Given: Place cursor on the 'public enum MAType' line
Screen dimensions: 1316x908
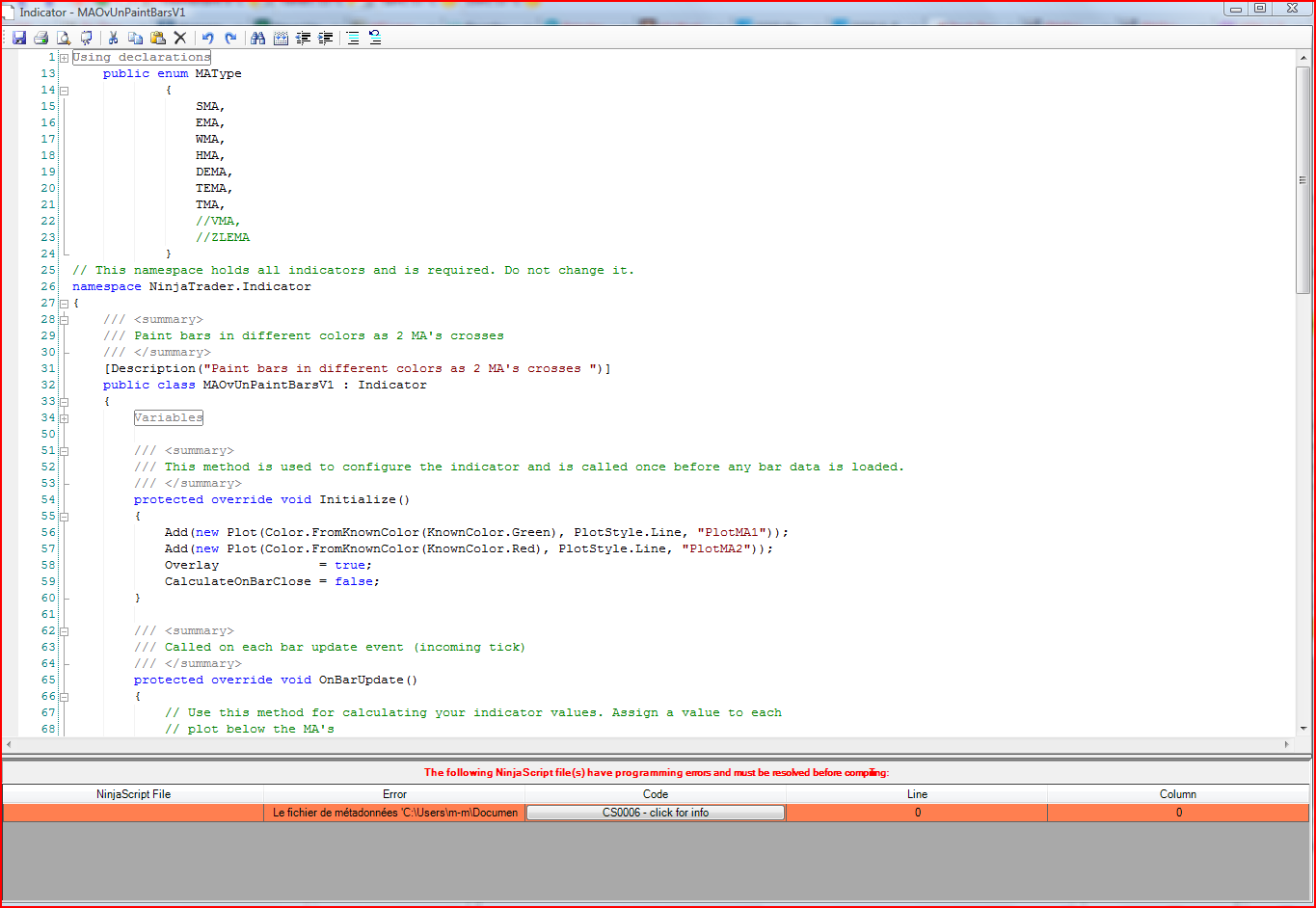Looking at the screenshot, I should [x=173, y=73].
